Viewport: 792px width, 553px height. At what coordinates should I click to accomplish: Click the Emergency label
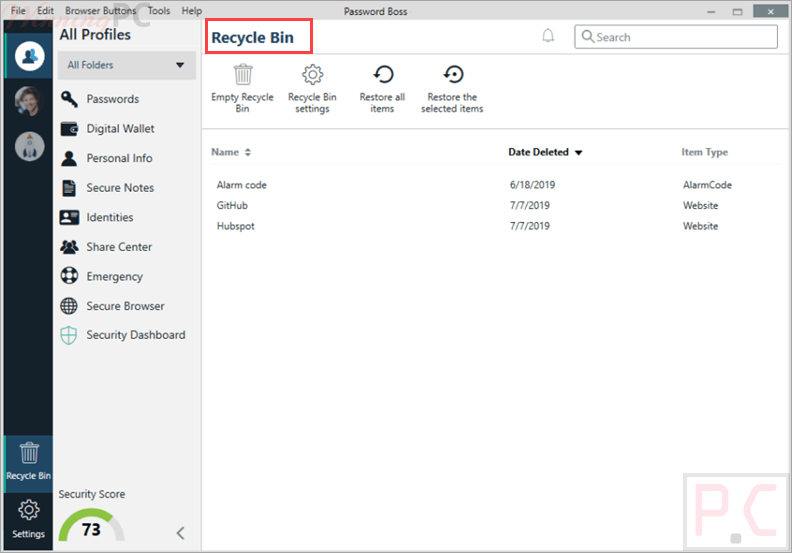pyautogui.click(x=115, y=277)
